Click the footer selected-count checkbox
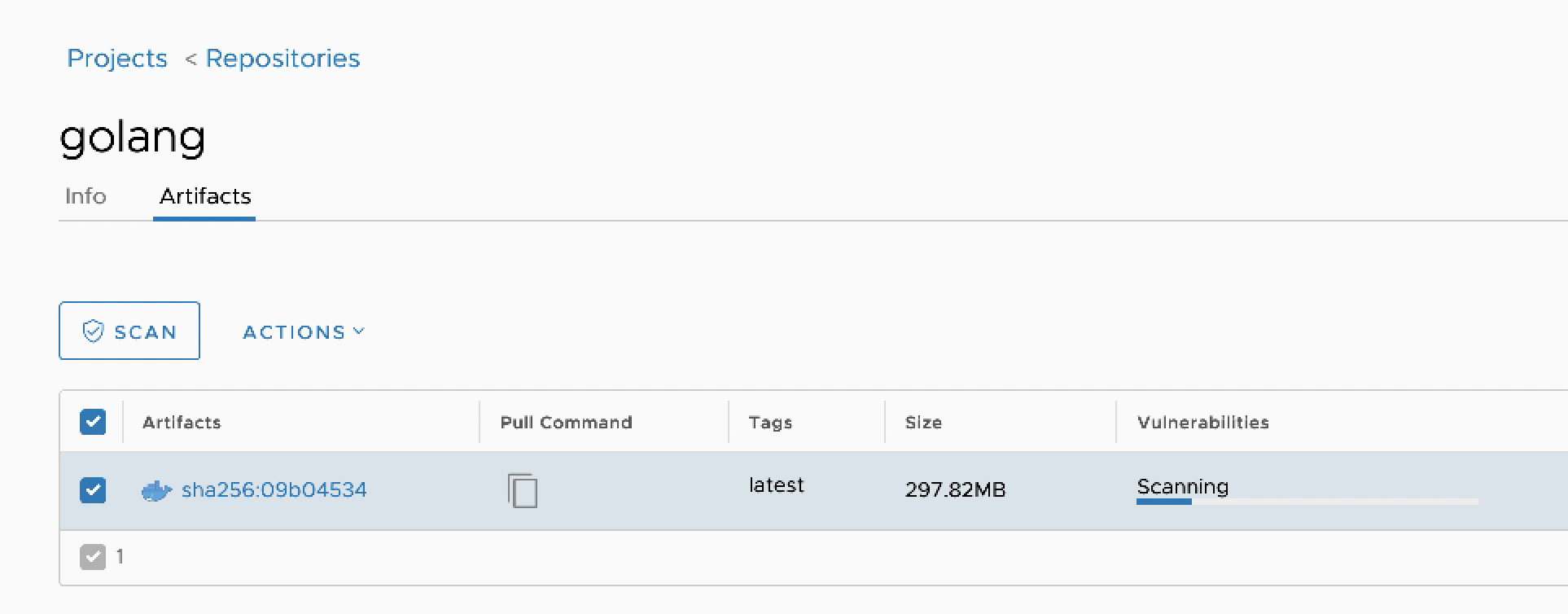Viewport: 1568px width, 614px height. [x=93, y=557]
